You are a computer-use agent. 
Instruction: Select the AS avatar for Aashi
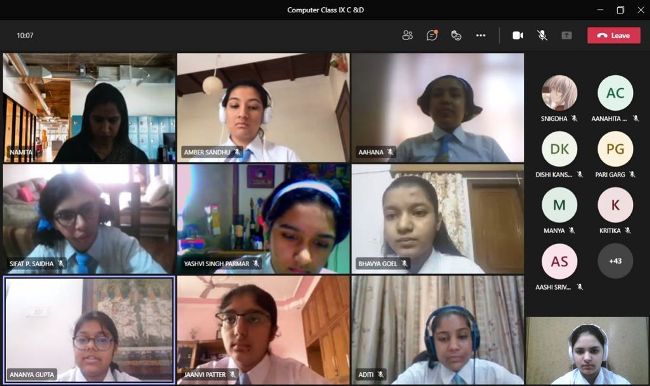[559, 261]
